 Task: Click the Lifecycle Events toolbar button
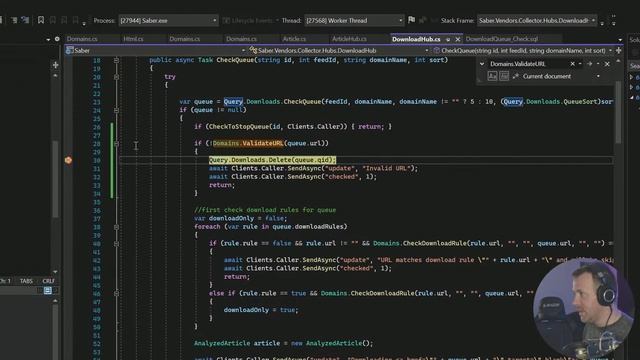point(251,20)
